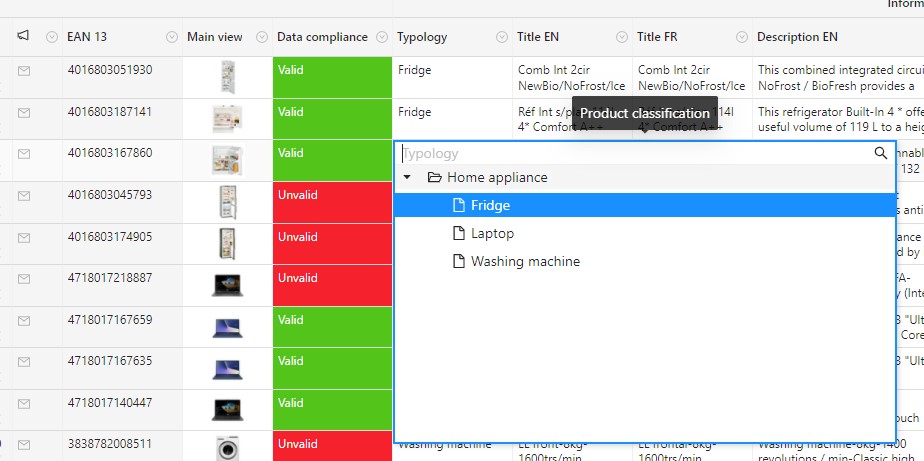This screenshot has width=924, height=461.
Task: Select Fridge in the typology tree
Action: click(x=490, y=206)
